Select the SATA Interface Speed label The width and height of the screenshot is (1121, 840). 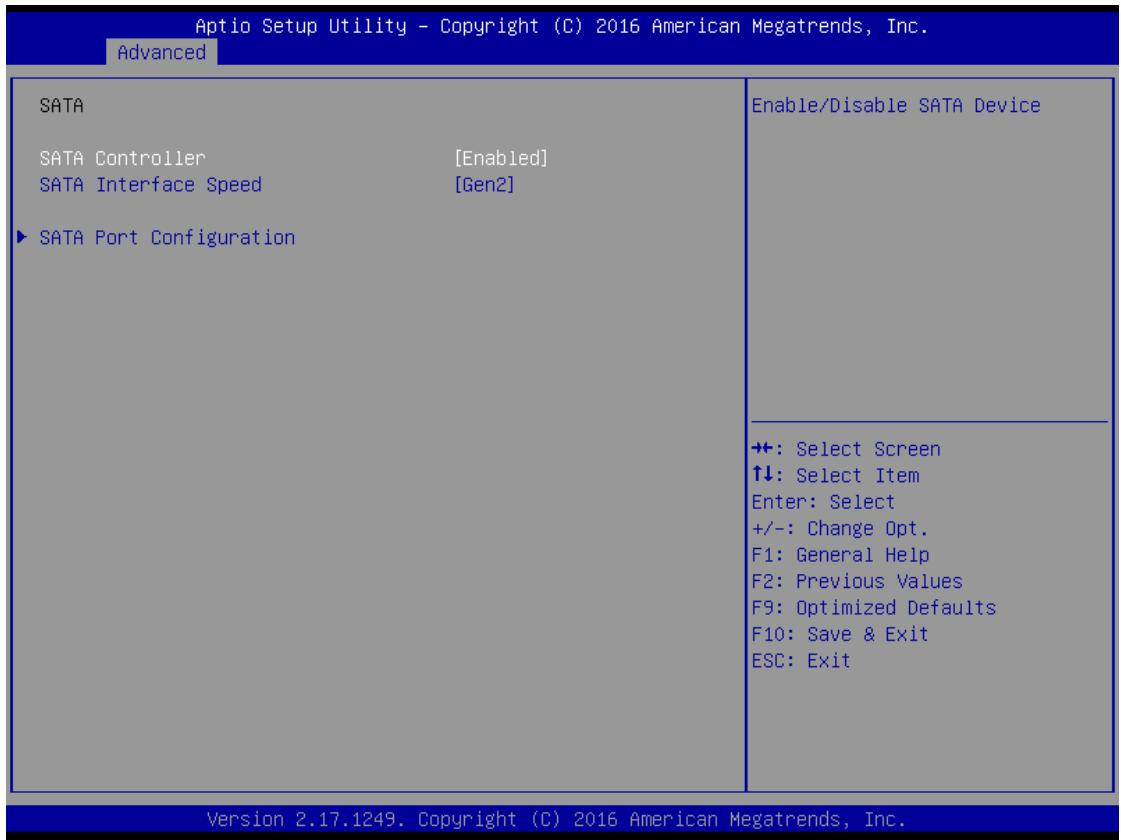click(150, 184)
